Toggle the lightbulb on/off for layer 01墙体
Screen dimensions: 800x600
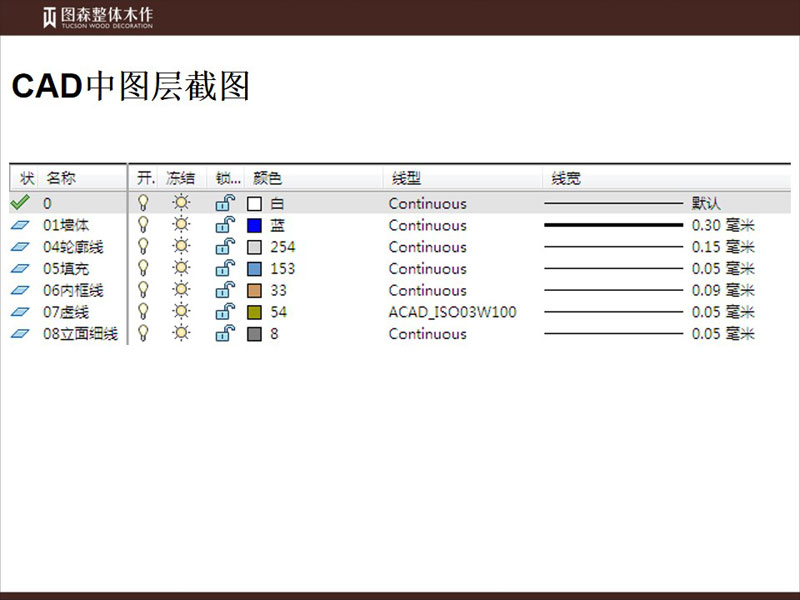pos(143,225)
